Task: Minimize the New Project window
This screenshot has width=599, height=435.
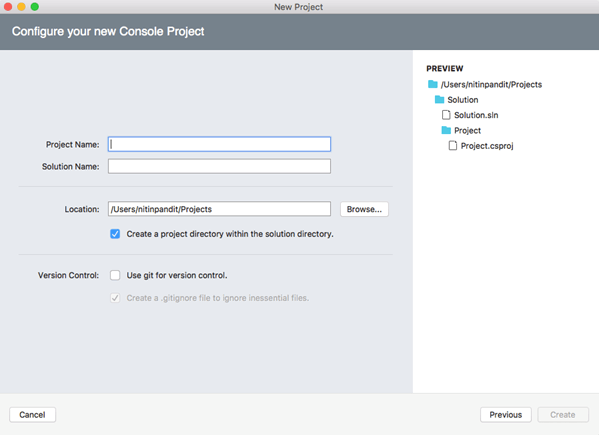Action: (21, 6)
